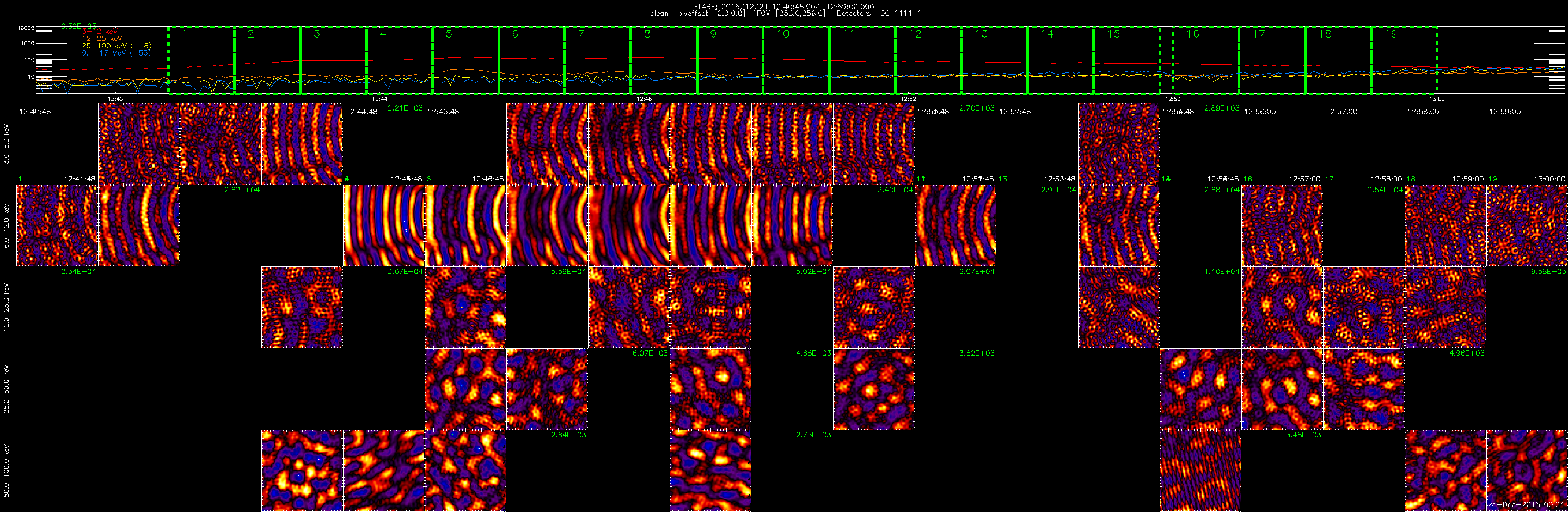Viewport: 1568px width, 512px height.
Task: Pick interval 18 marker
Action: click(1325, 34)
